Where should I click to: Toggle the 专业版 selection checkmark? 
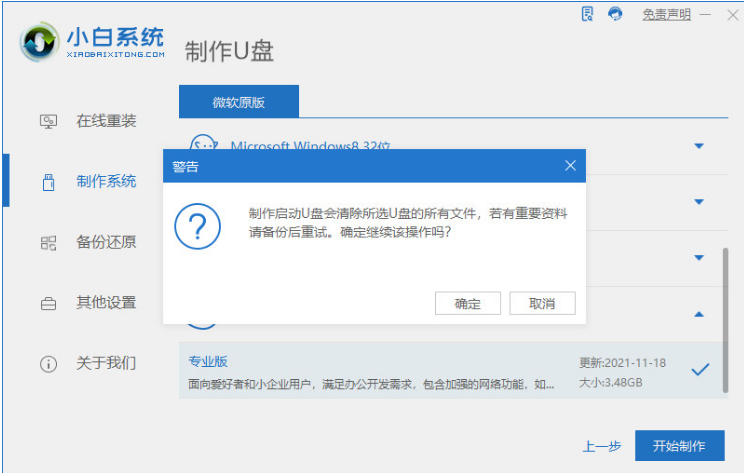[700, 369]
